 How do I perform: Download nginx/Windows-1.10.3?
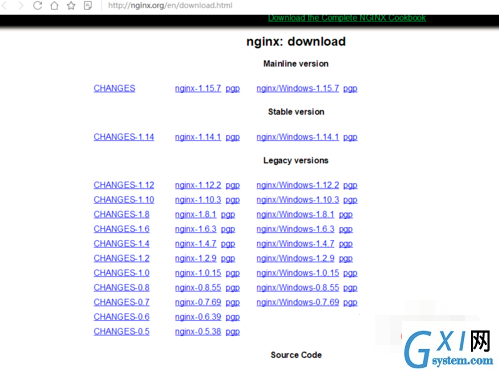pos(298,200)
